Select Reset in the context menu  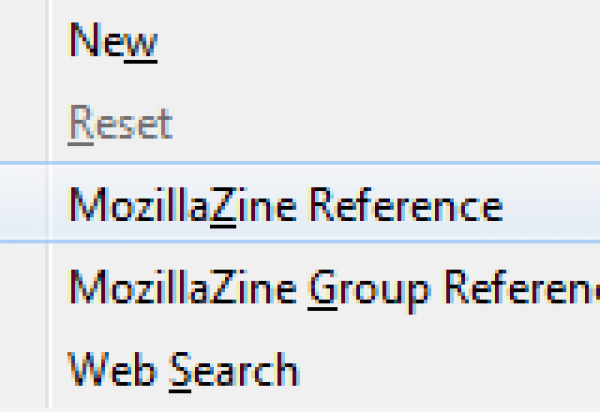[120, 124]
